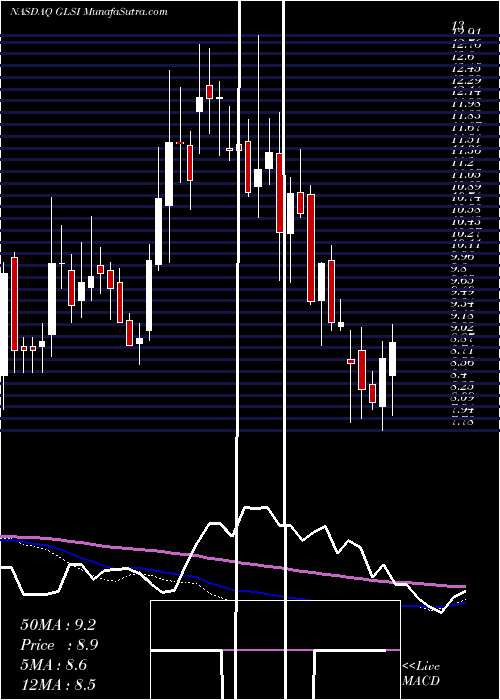Click the "NASDAQ GLSI MunafaSutra.com" chart title
The image size is (500, 700).
[88, 12]
